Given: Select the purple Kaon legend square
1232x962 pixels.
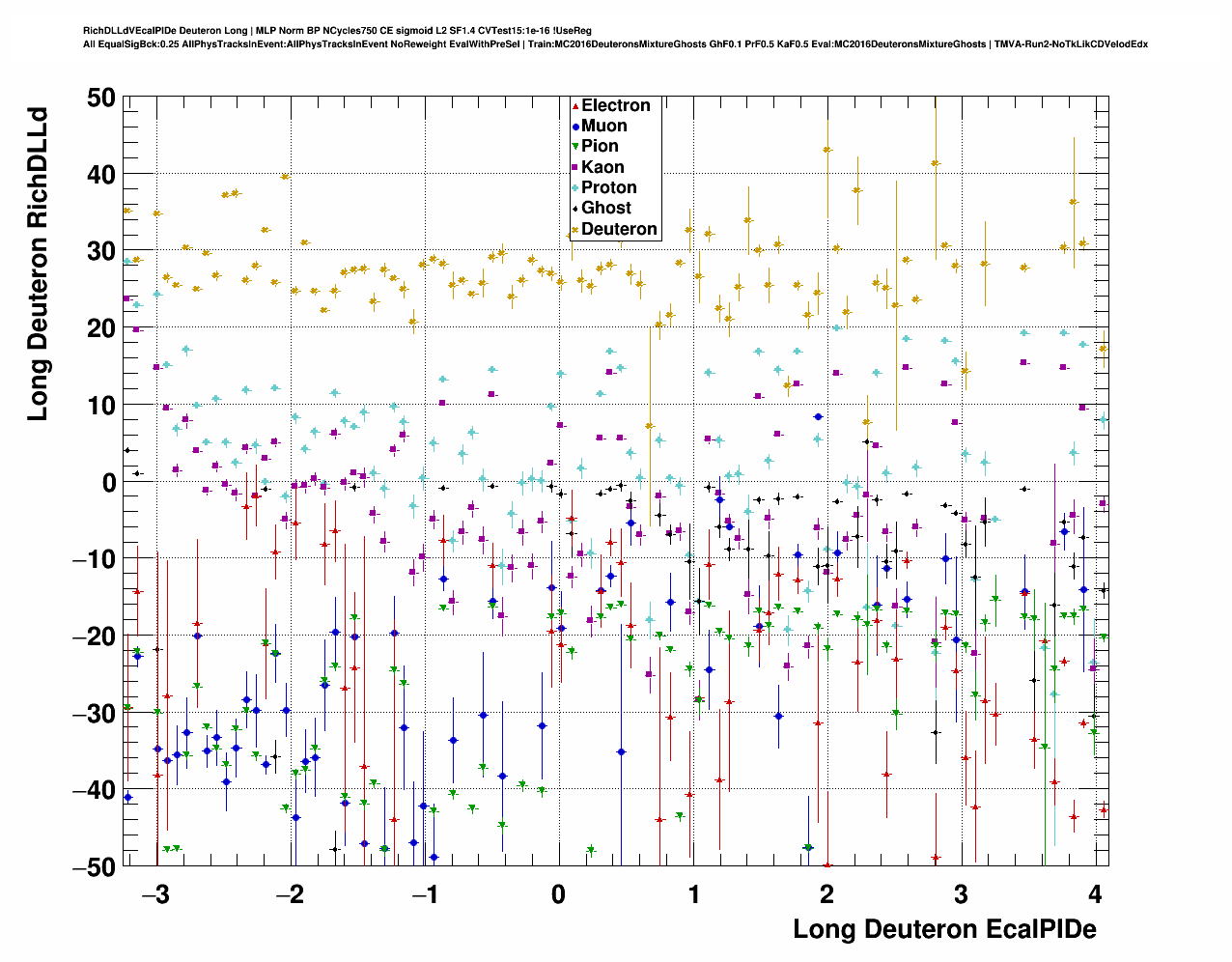Looking at the screenshot, I should point(575,167).
